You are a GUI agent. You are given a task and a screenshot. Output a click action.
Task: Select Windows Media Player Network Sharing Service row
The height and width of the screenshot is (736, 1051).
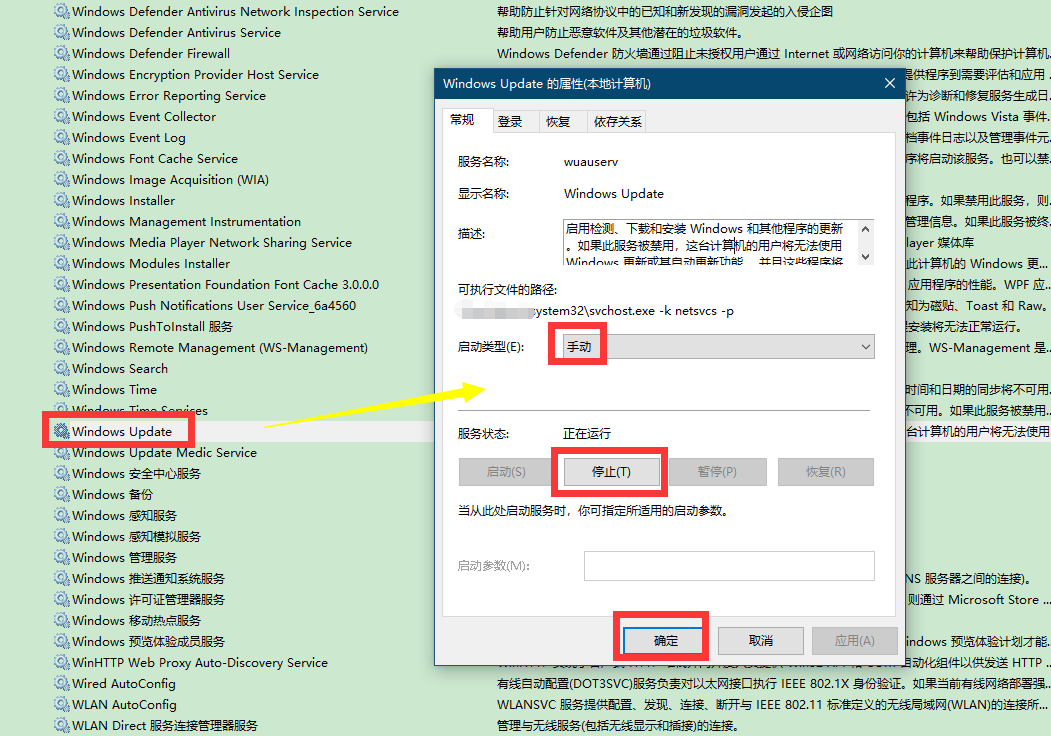212,243
